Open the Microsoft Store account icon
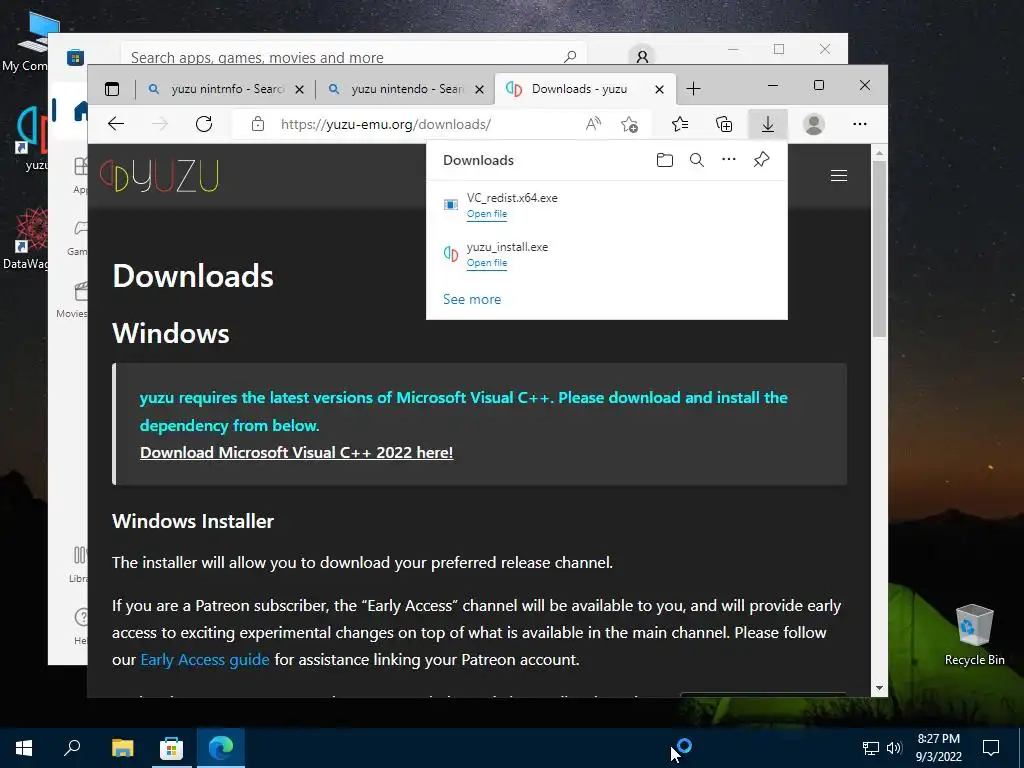 (x=642, y=56)
